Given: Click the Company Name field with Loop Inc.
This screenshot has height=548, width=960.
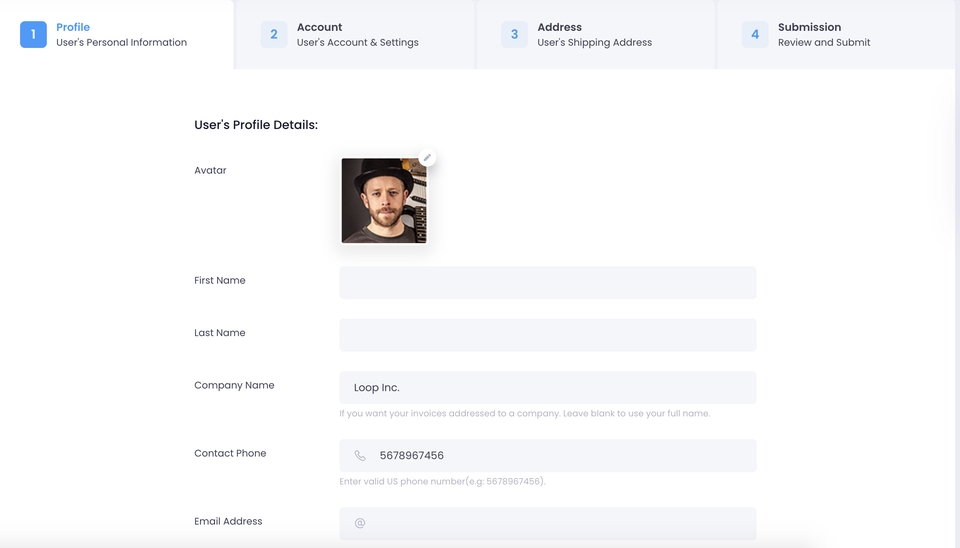Looking at the screenshot, I should pyautogui.click(x=548, y=388).
